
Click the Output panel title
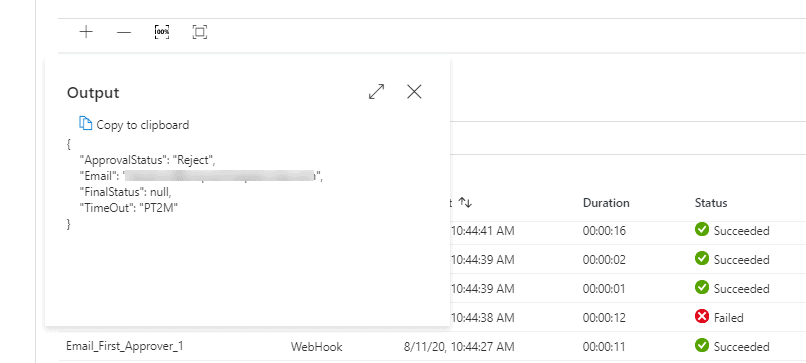[x=93, y=93]
